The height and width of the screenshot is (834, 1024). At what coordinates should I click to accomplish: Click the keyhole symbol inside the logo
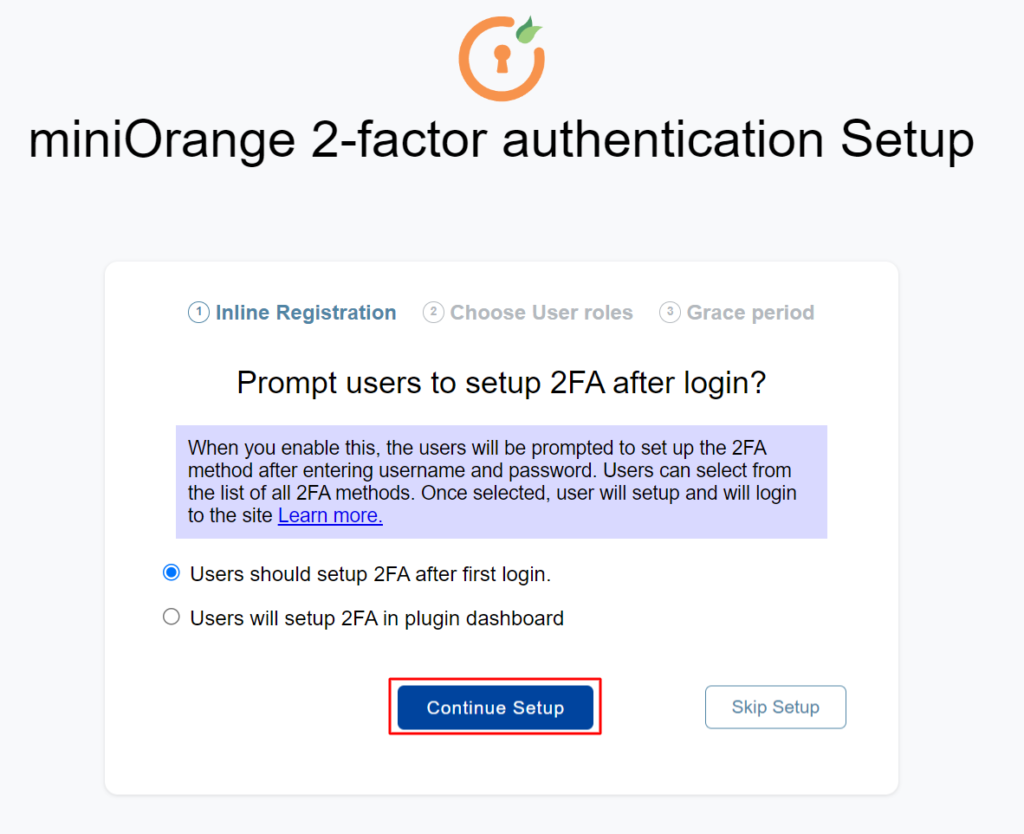[x=501, y=60]
